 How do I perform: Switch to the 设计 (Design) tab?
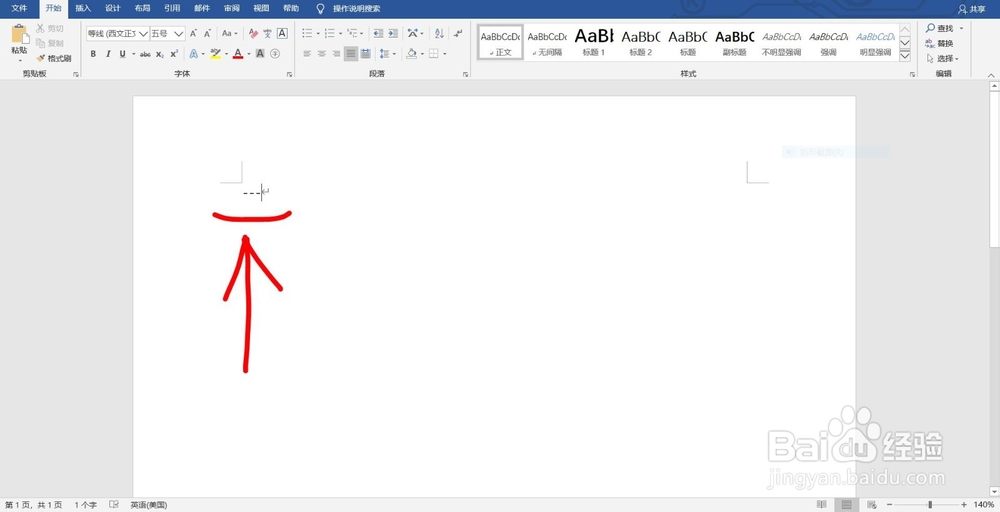pos(113,8)
